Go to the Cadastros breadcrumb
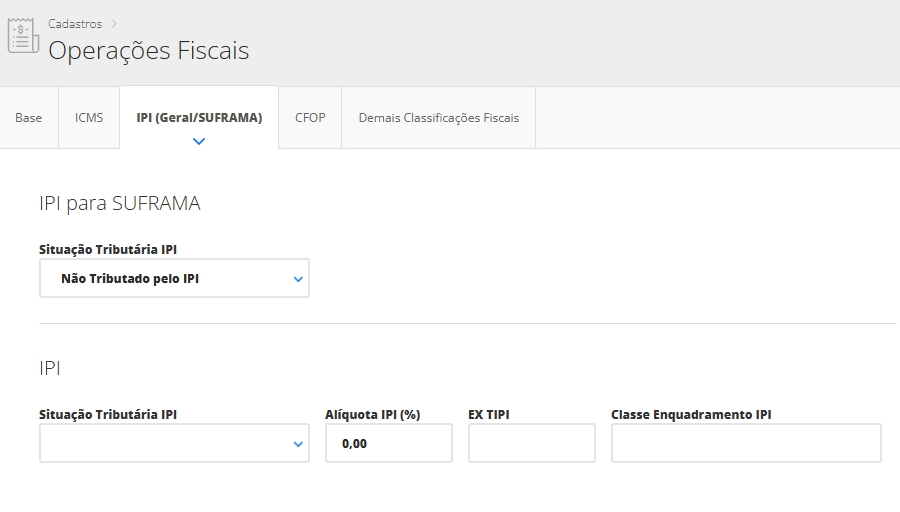The image size is (900, 512). point(75,24)
